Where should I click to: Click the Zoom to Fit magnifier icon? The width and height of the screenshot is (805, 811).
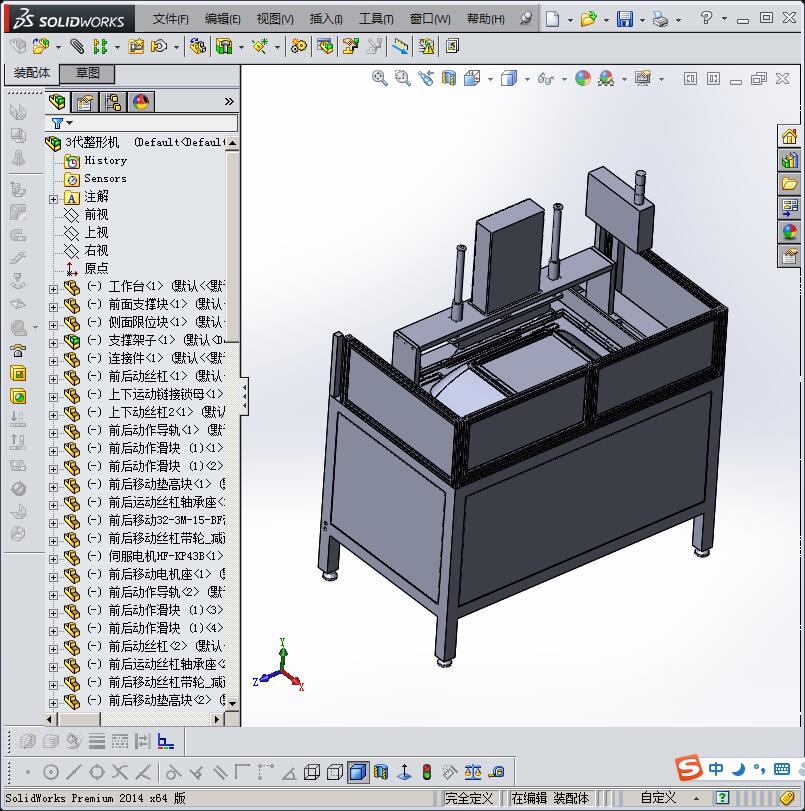click(380, 78)
